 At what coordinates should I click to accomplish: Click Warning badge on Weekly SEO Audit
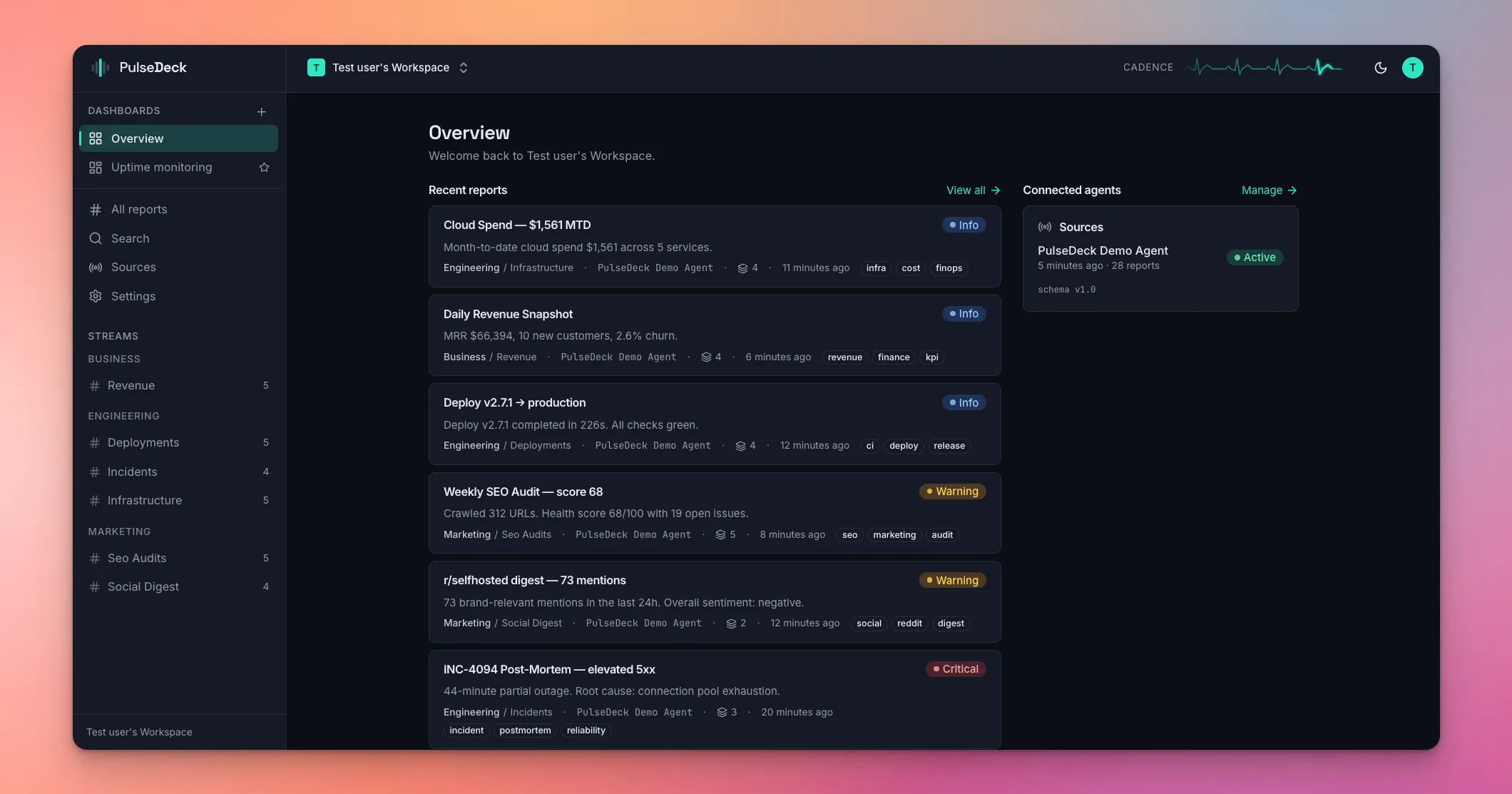952,492
